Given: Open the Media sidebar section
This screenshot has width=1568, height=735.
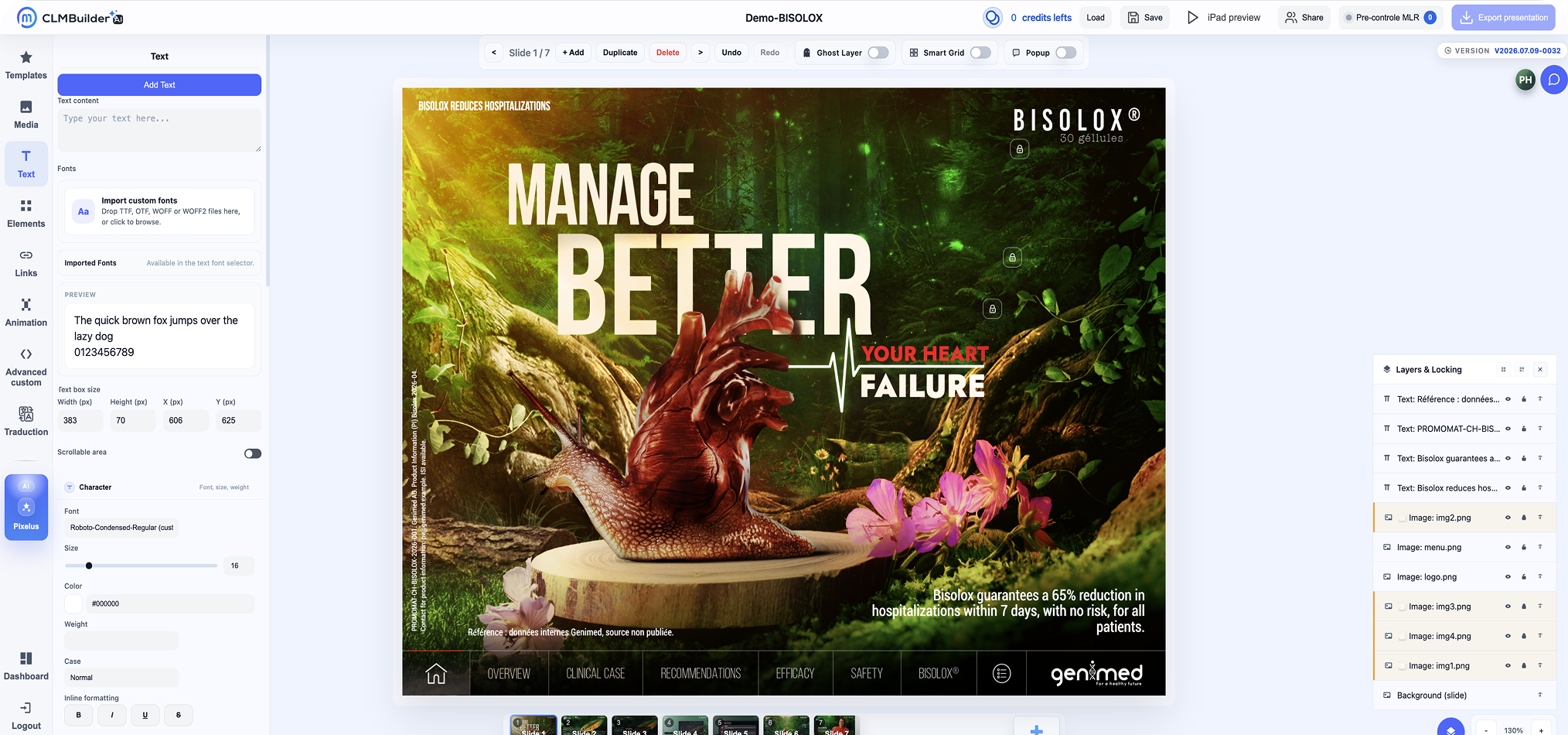Looking at the screenshot, I should pos(26,115).
